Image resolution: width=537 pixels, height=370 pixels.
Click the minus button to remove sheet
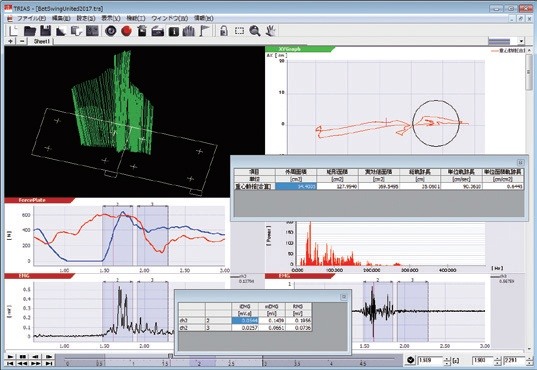22,41
